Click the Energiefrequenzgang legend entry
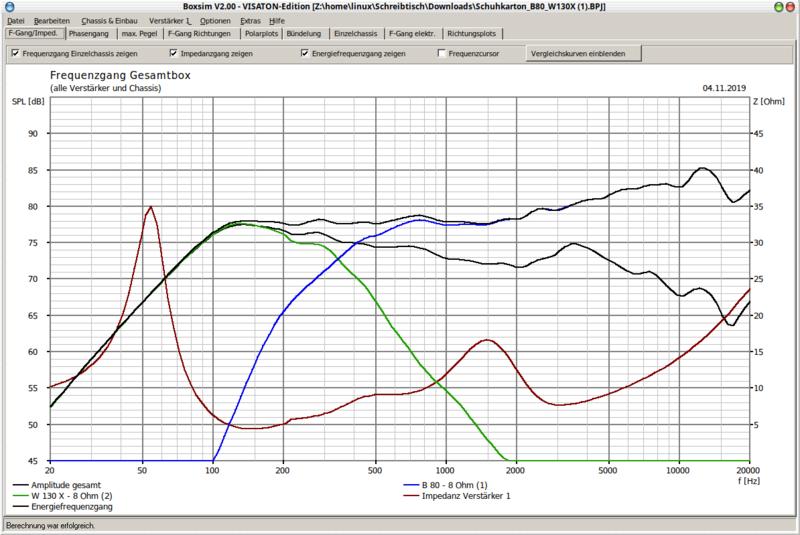The image size is (800, 535). tap(63, 506)
